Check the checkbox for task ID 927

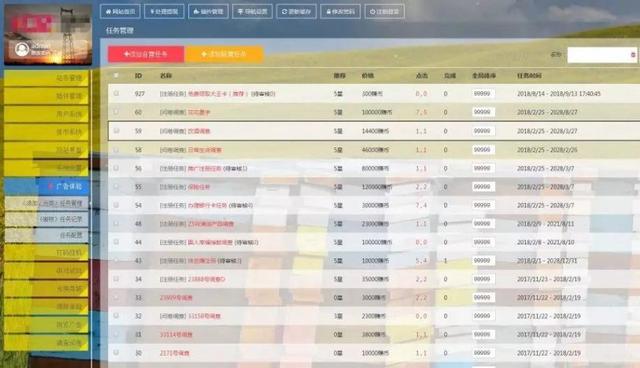[116, 93]
